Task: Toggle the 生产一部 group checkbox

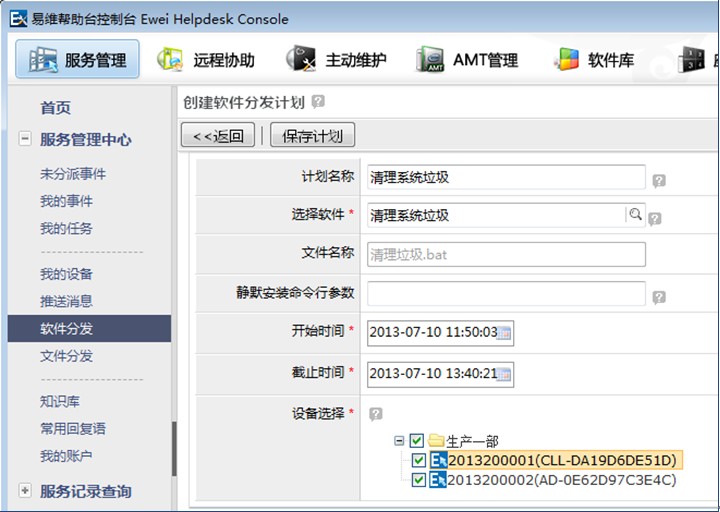Action: 417,440
